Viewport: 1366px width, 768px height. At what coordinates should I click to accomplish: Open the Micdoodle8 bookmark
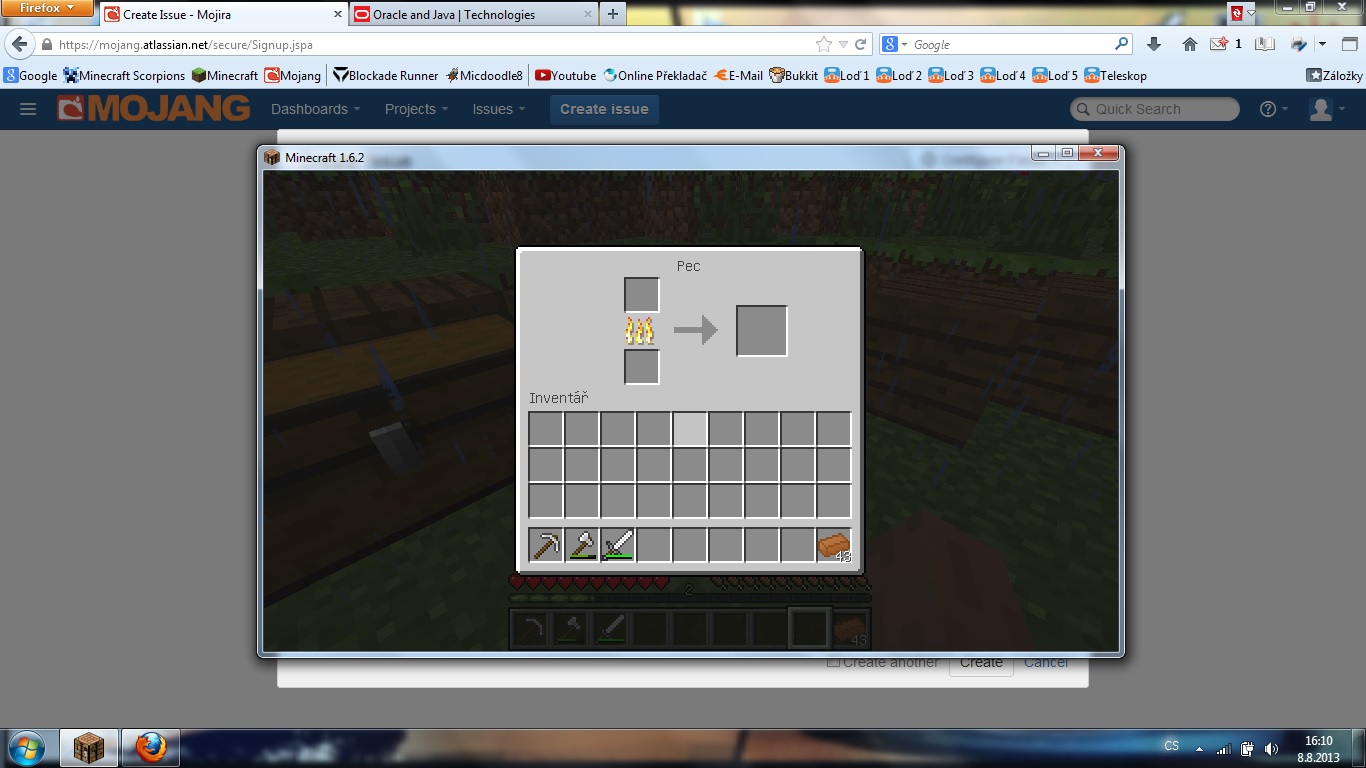(x=484, y=75)
